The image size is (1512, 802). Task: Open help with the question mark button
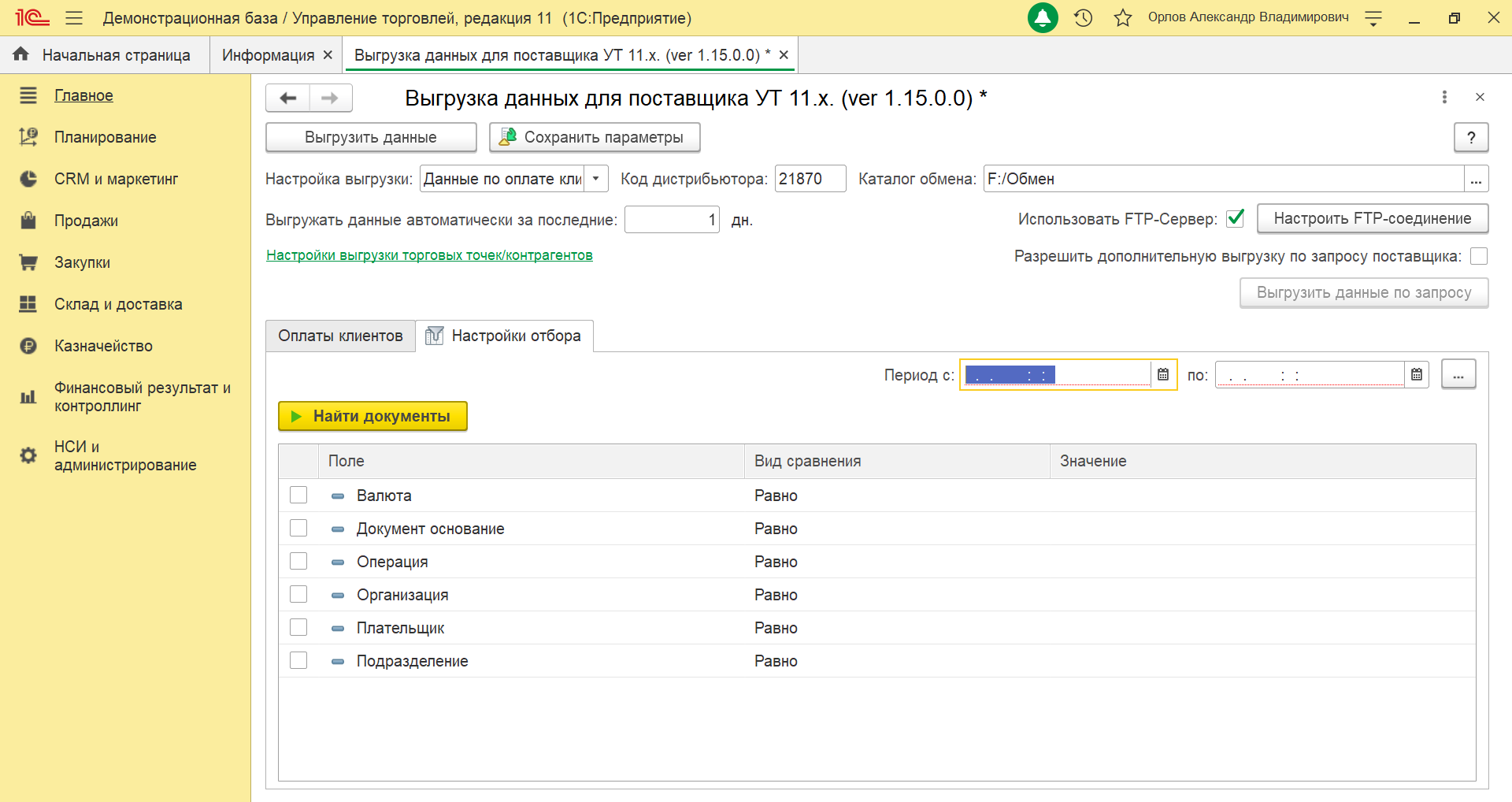(x=1471, y=137)
